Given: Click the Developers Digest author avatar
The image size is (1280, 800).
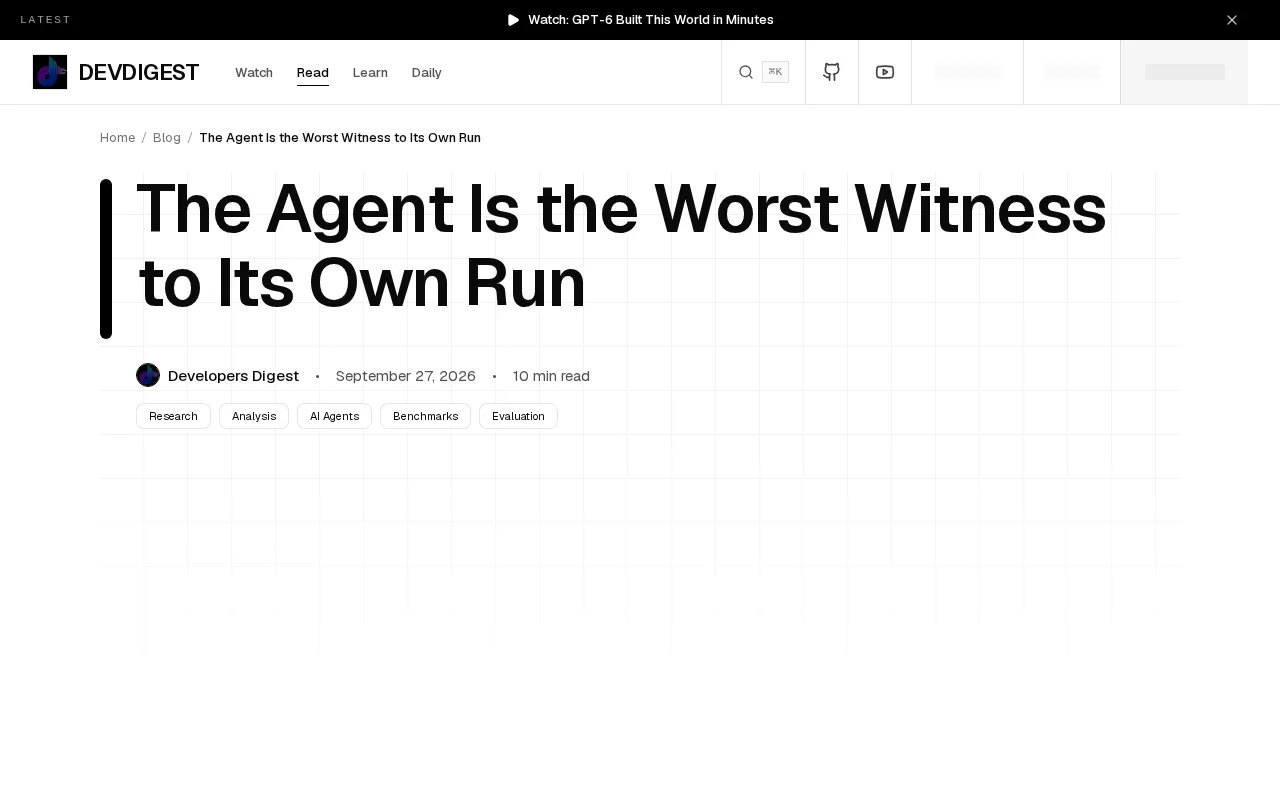Looking at the screenshot, I should [x=148, y=375].
